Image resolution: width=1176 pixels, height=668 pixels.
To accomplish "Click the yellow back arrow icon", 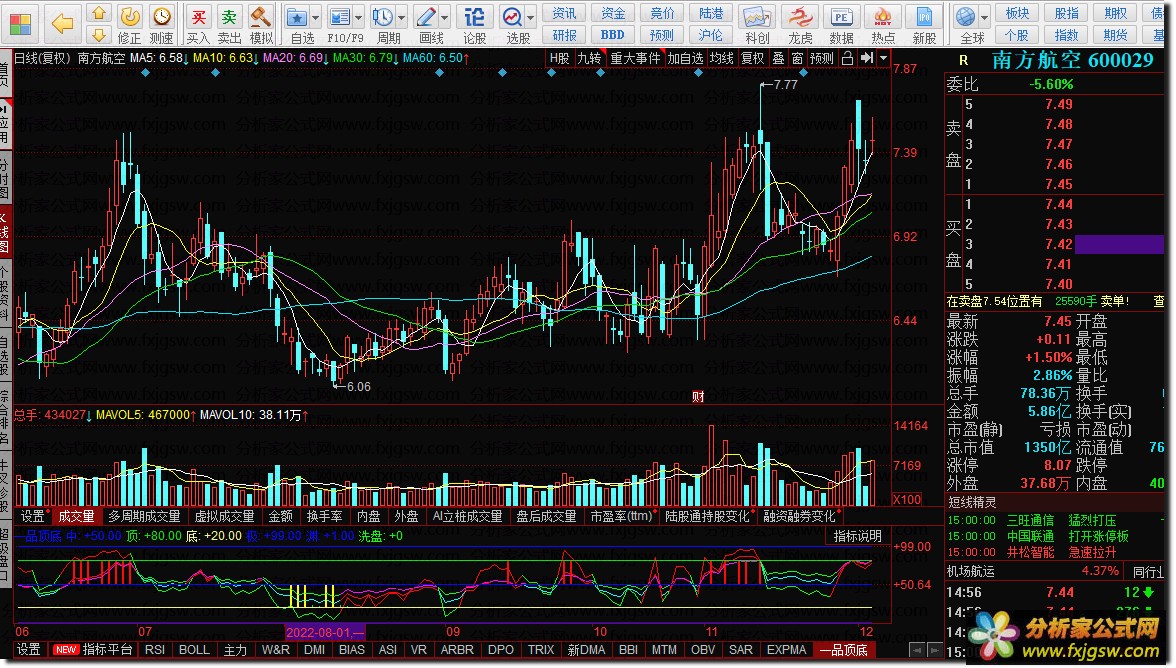I will 62,25.
